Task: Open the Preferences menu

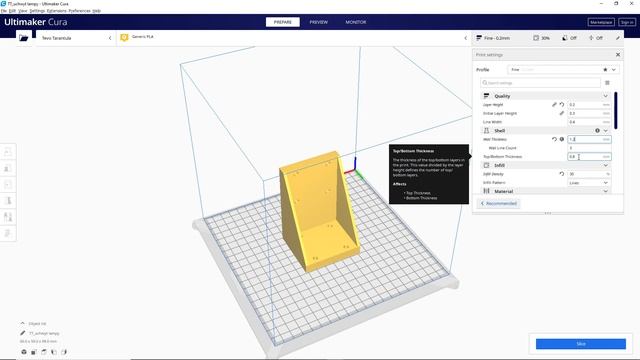Action: pos(79,11)
